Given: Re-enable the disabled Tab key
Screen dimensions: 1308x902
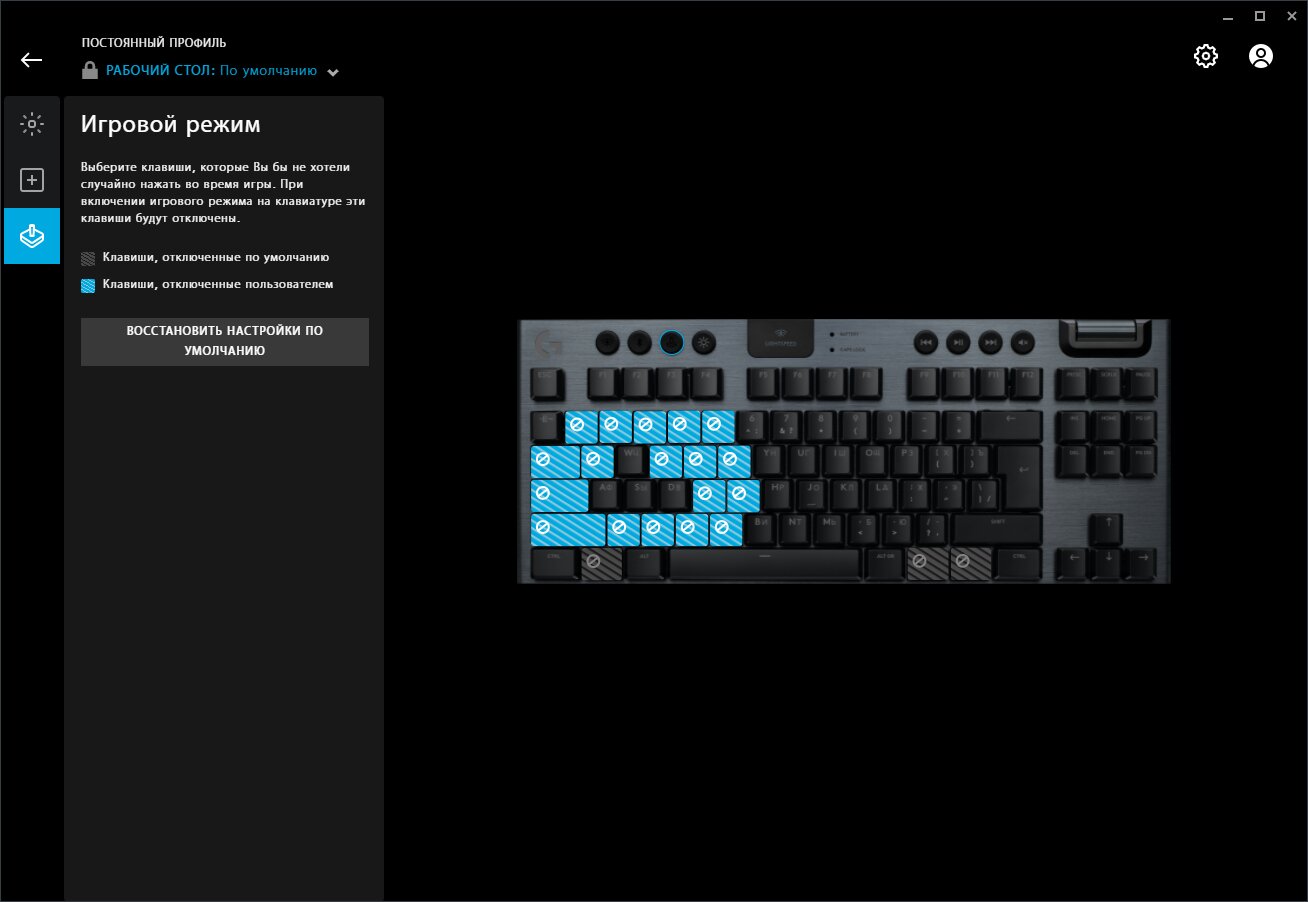Looking at the screenshot, I should pyautogui.click(x=555, y=461).
